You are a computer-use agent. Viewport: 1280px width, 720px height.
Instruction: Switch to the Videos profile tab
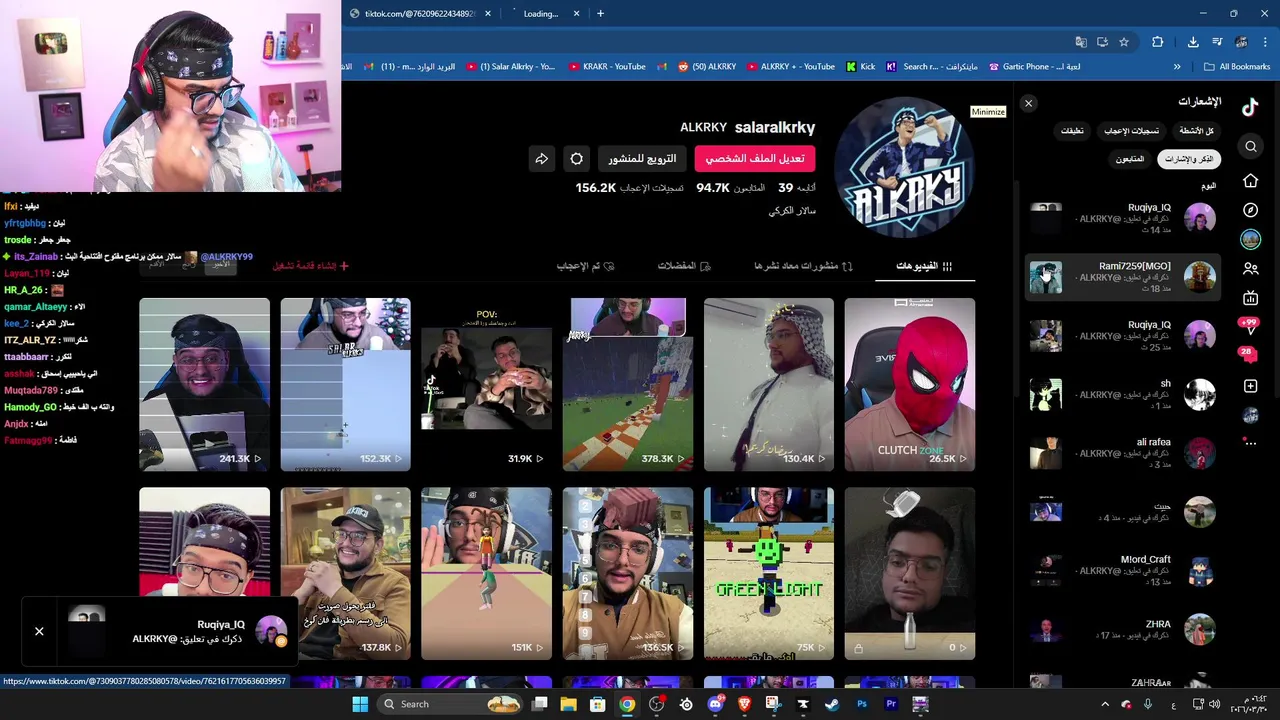coord(925,266)
